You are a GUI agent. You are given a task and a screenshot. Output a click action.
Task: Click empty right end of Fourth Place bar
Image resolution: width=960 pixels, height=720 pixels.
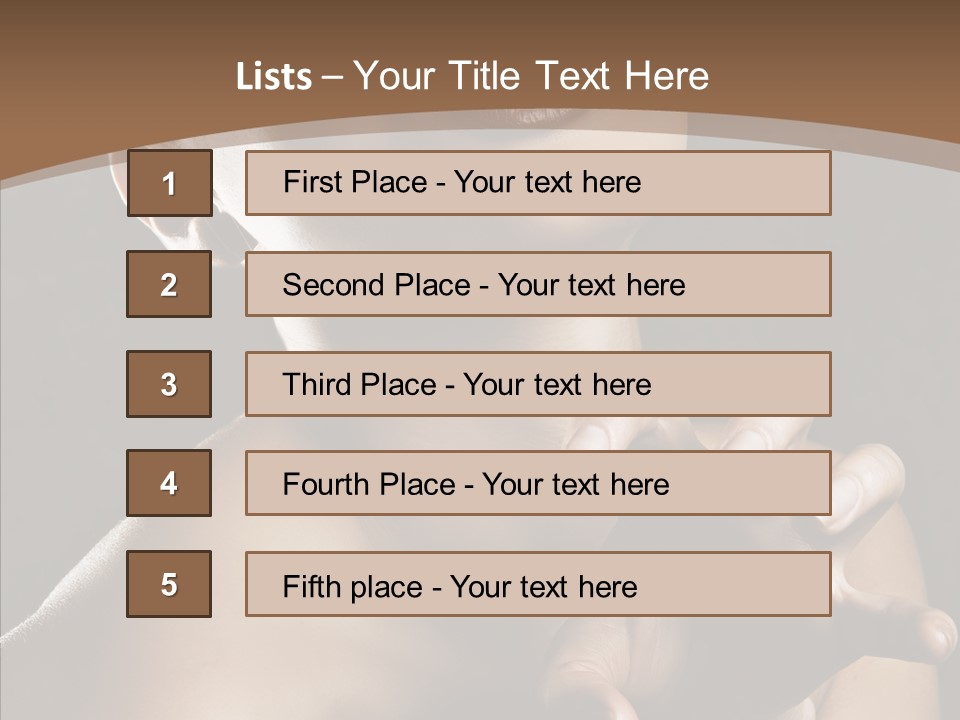765,484
